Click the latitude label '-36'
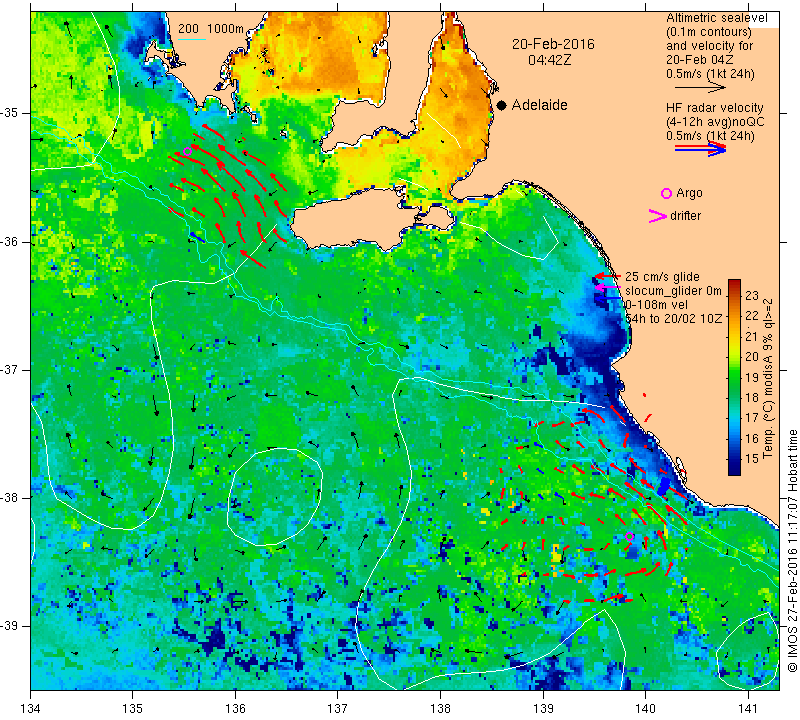 [9, 241]
